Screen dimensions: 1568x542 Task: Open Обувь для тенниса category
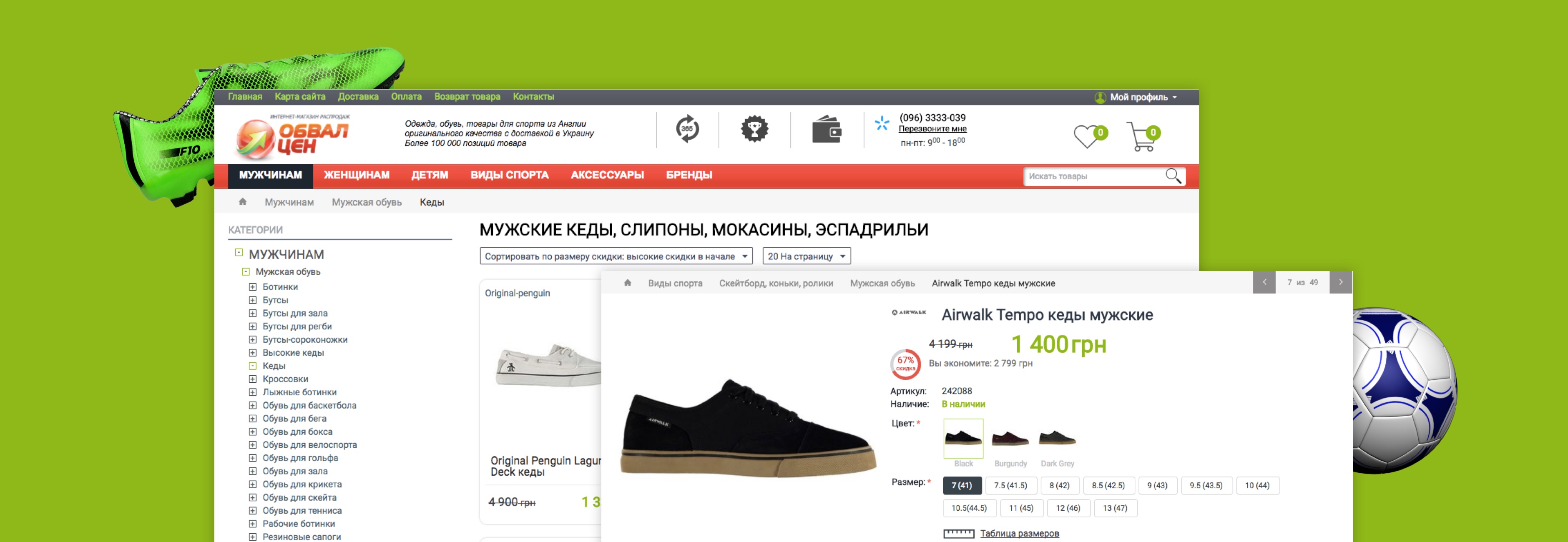click(x=302, y=511)
